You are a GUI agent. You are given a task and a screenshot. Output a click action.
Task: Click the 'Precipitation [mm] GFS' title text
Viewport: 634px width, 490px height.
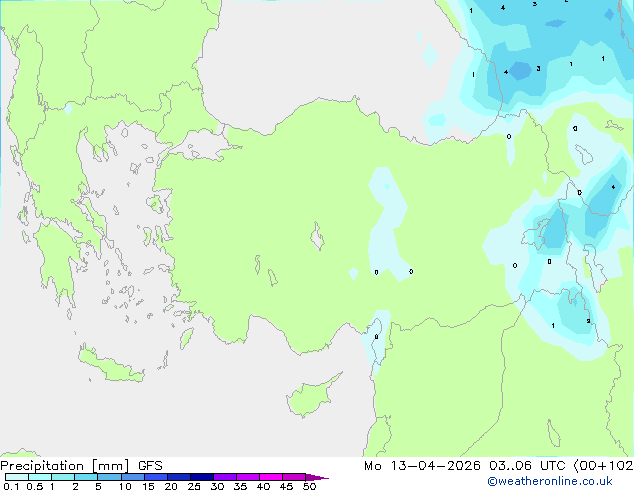click(x=81, y=466)
